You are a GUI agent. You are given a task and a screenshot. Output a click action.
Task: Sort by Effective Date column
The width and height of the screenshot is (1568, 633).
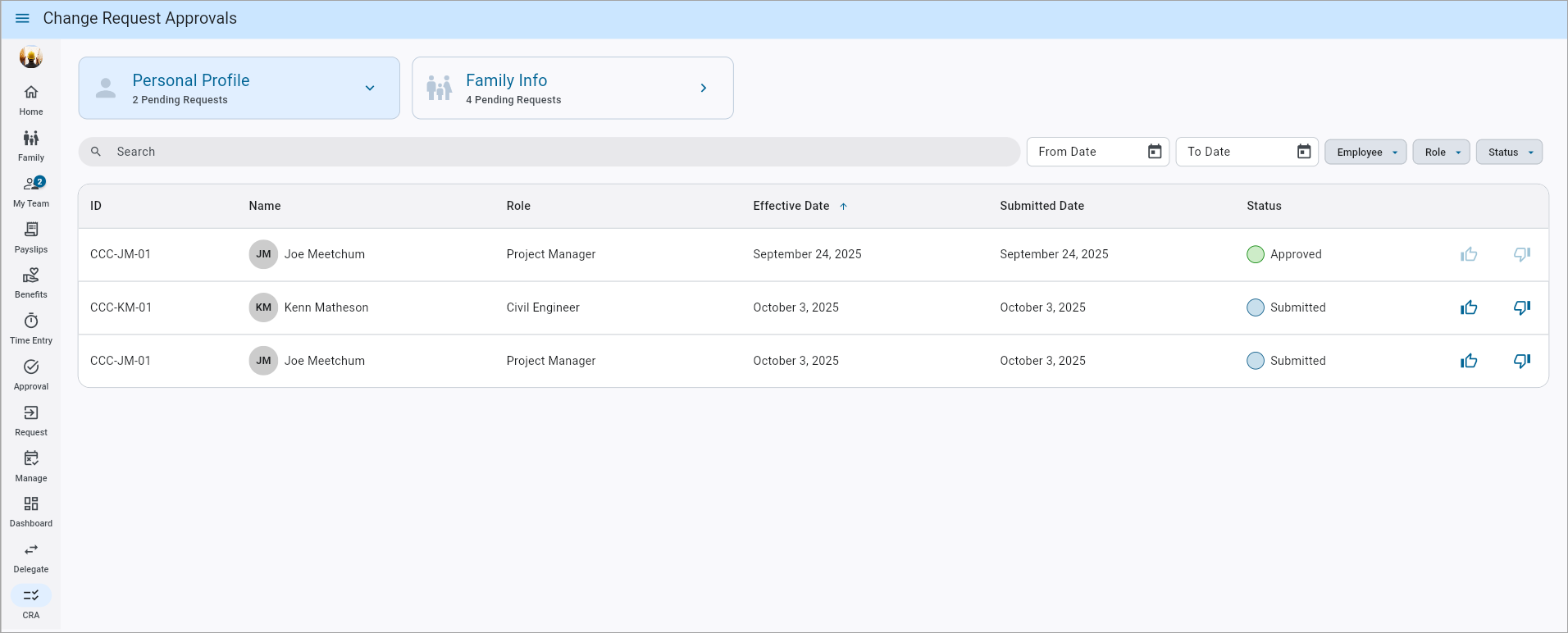click(791, 206)
